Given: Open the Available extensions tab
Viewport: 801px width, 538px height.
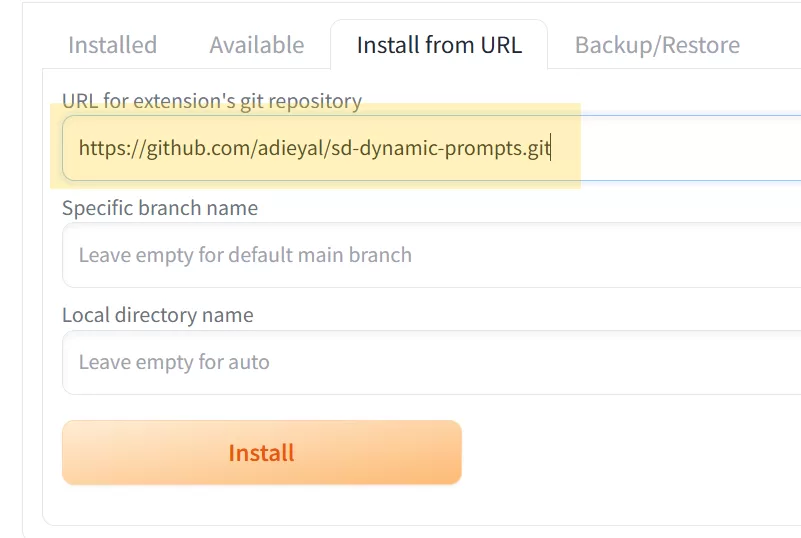Looking at the screenshot, I should point(257,45).
